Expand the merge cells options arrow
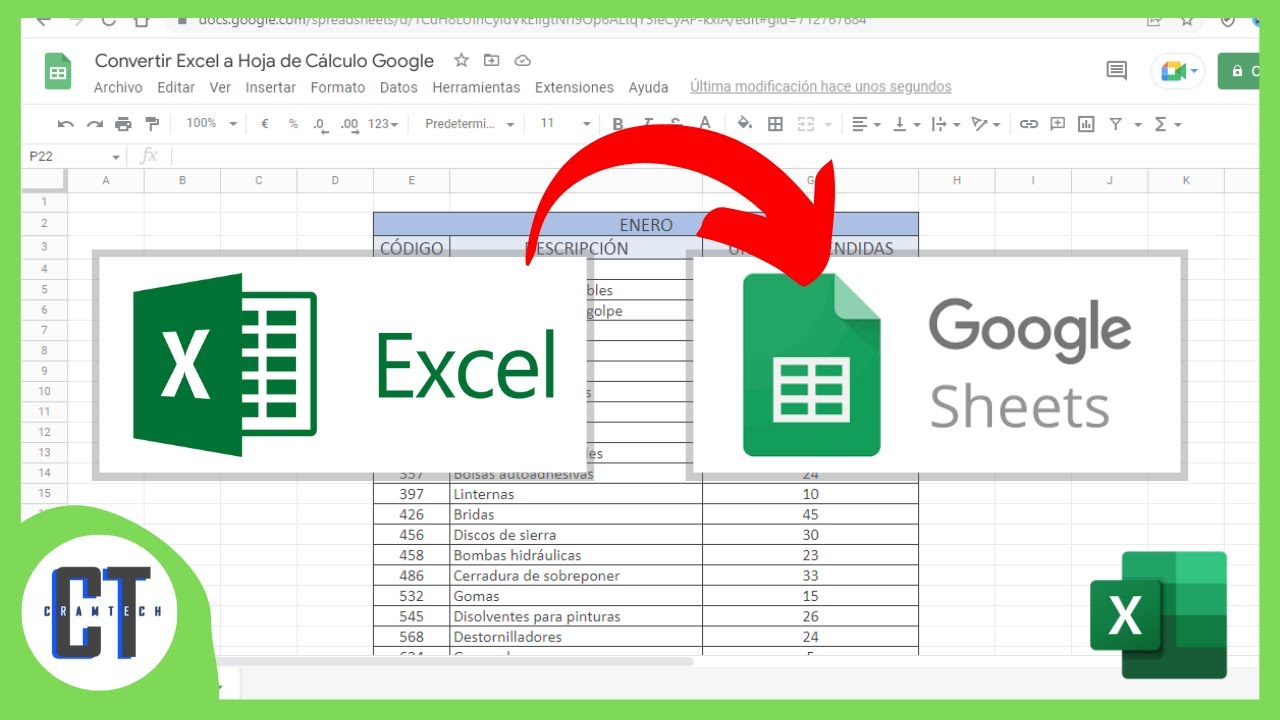 pos(829,124)
